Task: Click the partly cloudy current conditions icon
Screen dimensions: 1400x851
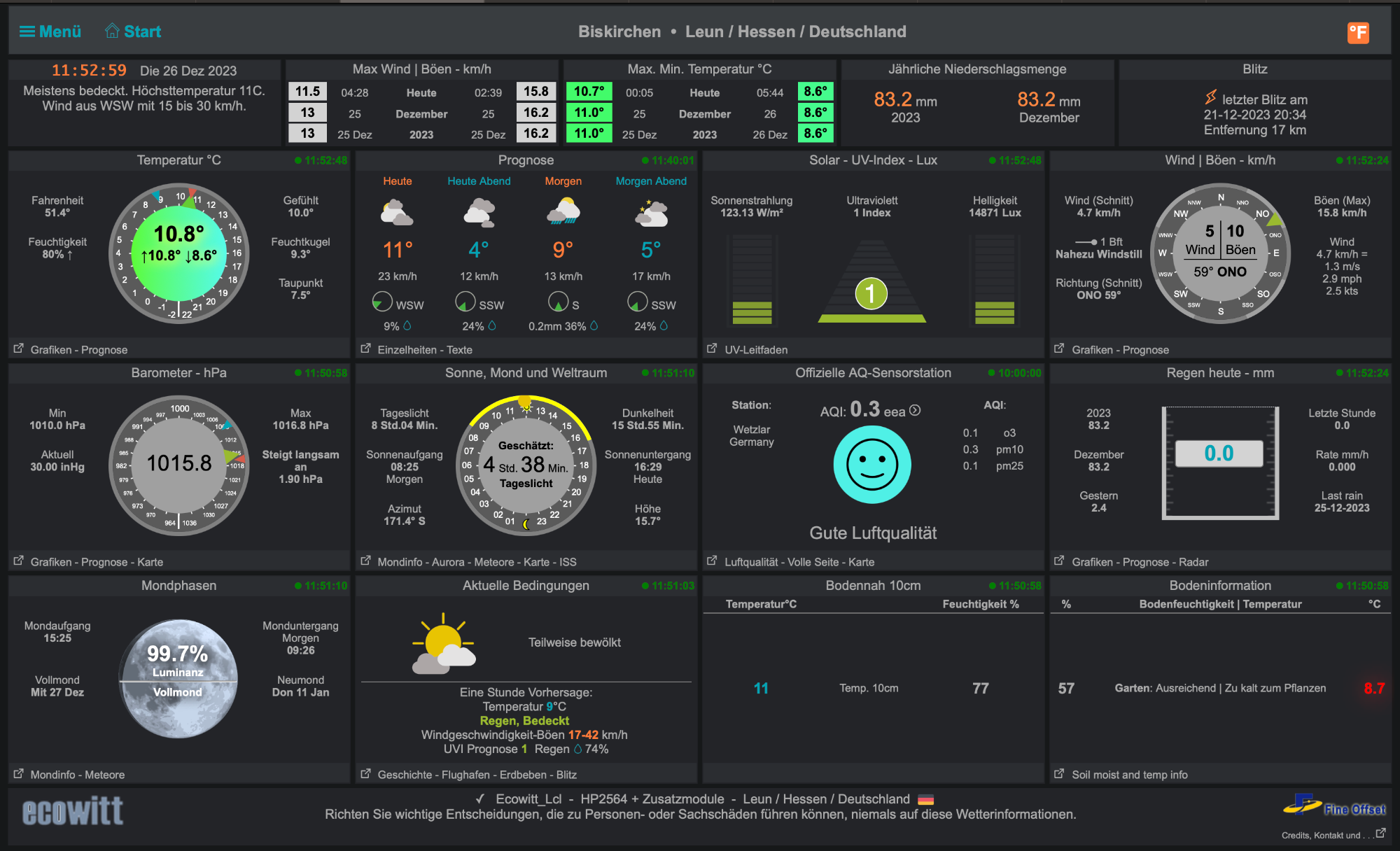Action: [444, 644]
